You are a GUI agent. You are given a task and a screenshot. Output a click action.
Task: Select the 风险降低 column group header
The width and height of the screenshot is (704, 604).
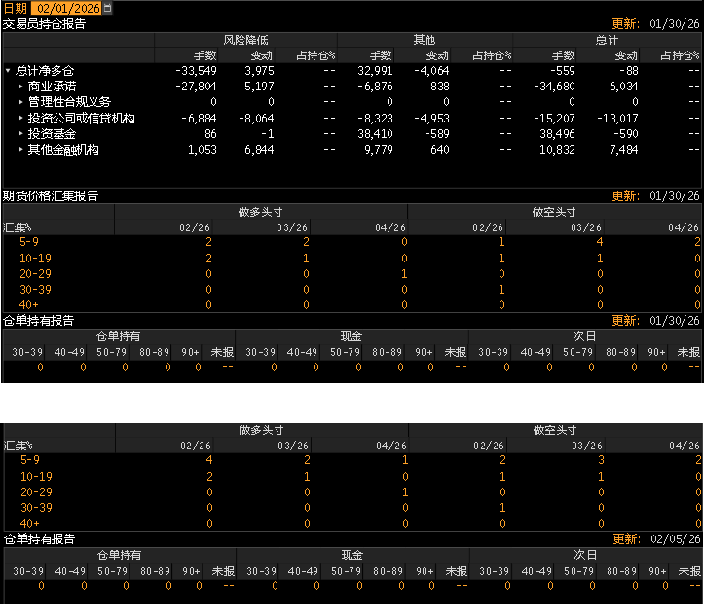point(245,40)
